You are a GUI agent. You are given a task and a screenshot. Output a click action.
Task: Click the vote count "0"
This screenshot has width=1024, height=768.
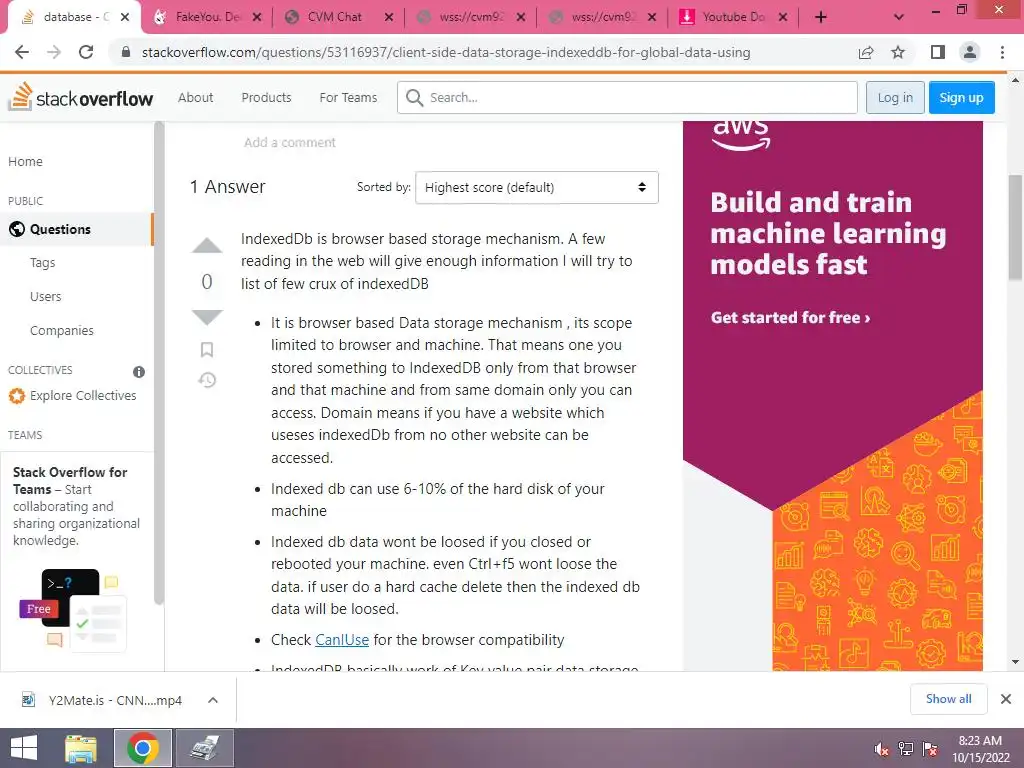coord(207,281)
